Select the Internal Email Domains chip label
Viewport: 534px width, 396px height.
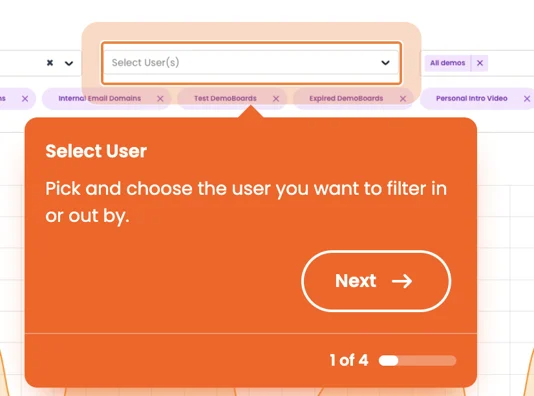pyautogui.click(x=99, y=98)
